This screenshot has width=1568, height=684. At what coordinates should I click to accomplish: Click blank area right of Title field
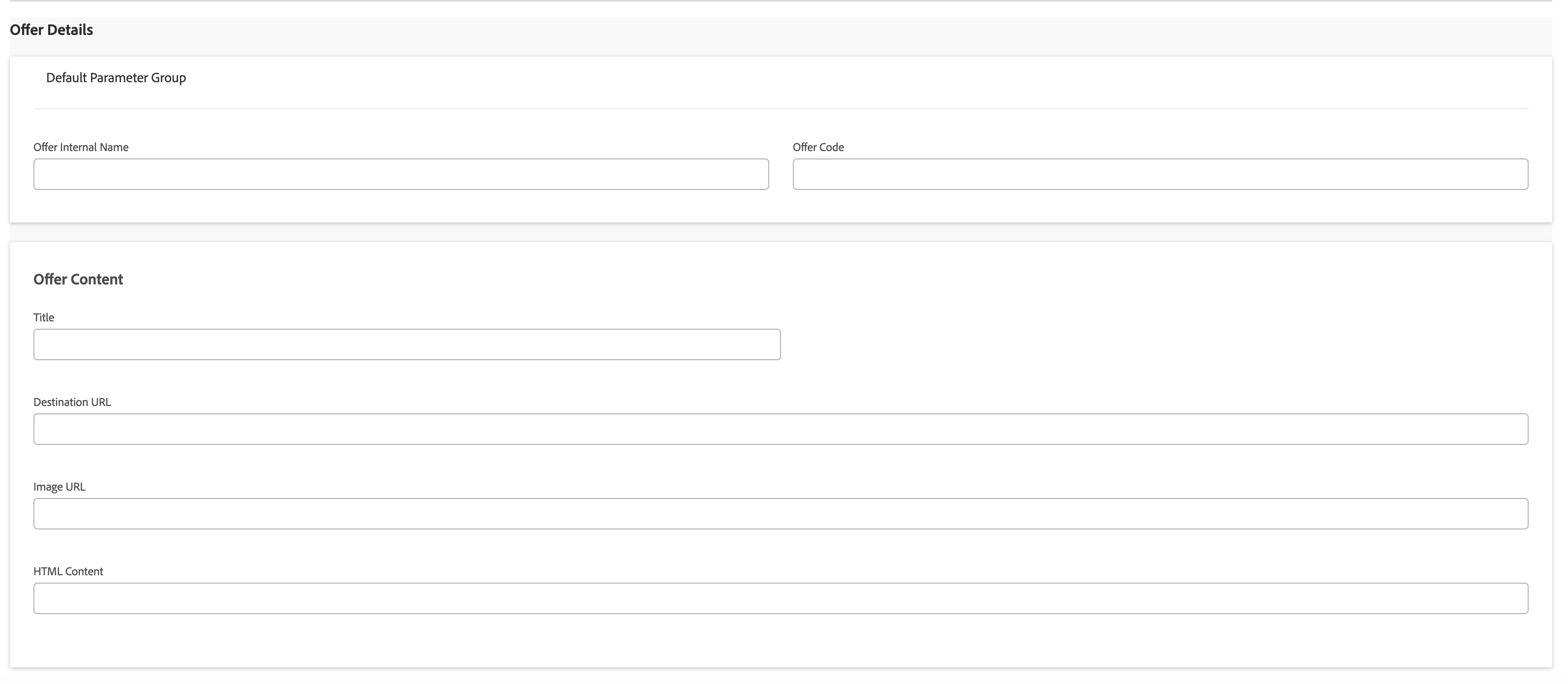point(1156,345)
